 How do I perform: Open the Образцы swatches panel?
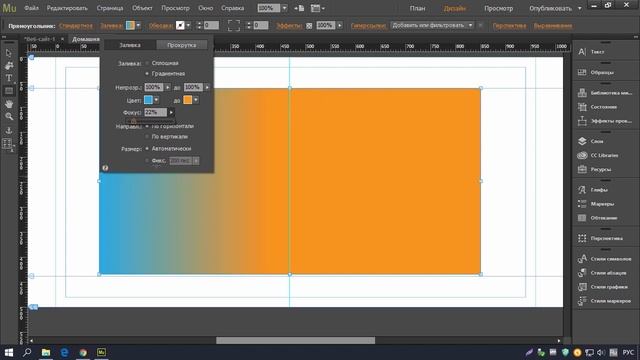tap(582, 72)
